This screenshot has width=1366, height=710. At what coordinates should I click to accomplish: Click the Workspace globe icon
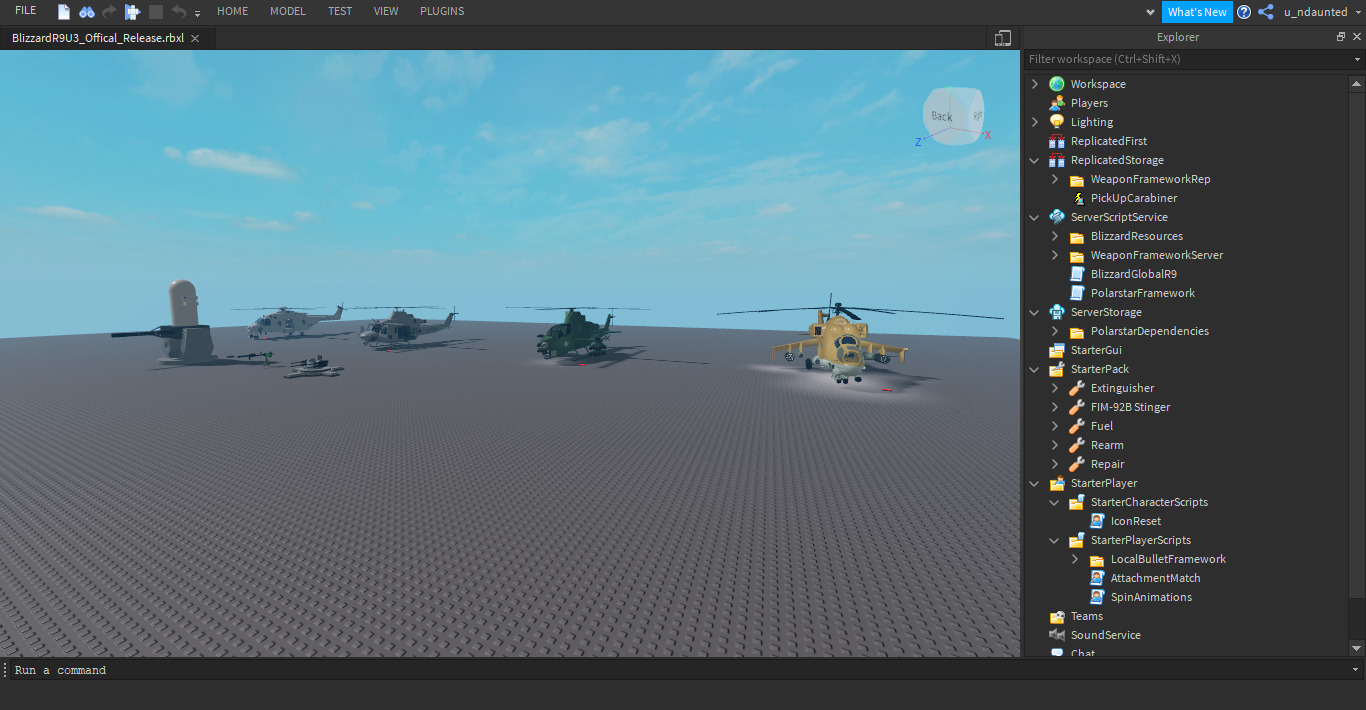pyautogui.click(x=1057, y=84)
